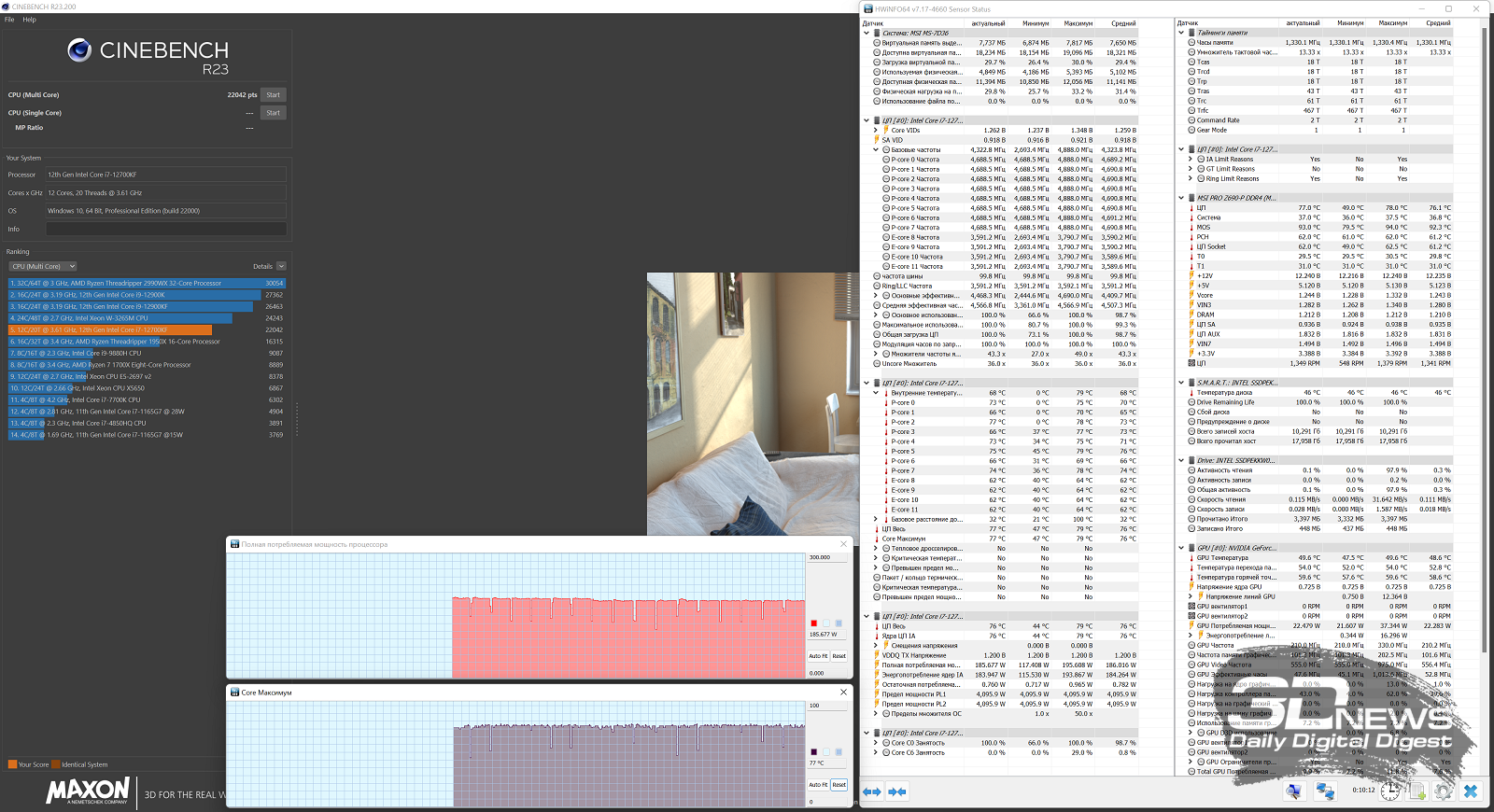The image size is (1494, 812).
Task: Open the CPU (Multi Core) ranking dropdown
Action: tap(43, 266)
